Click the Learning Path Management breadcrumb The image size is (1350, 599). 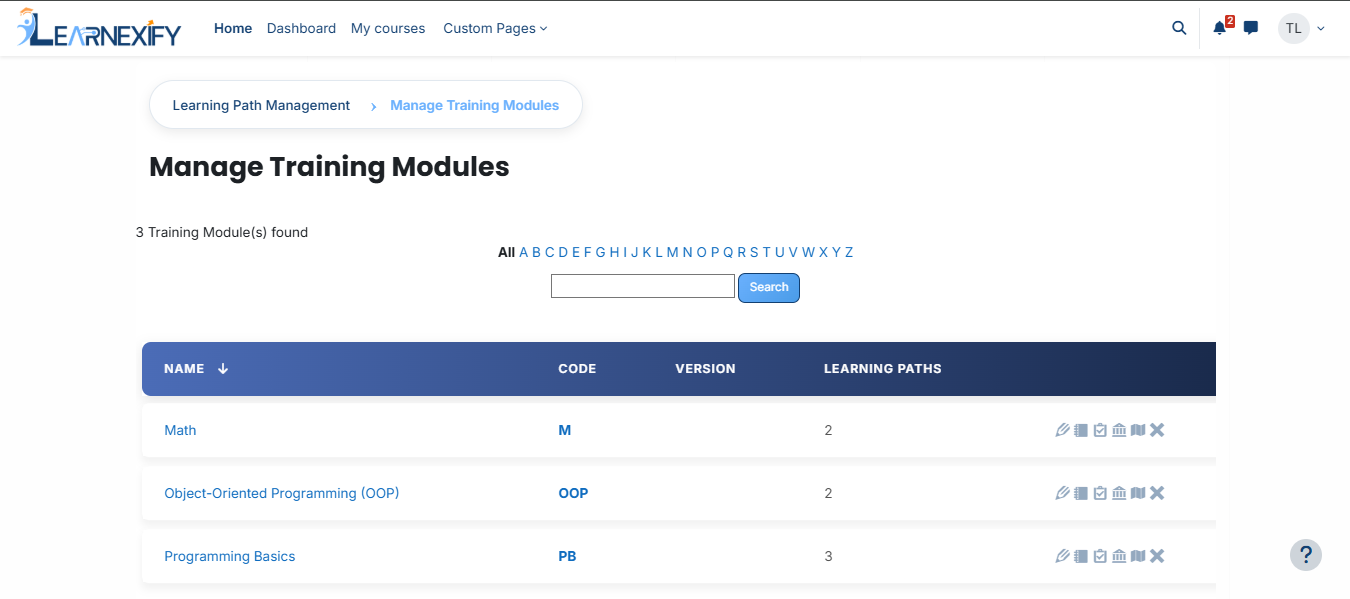tap(261, 105)
